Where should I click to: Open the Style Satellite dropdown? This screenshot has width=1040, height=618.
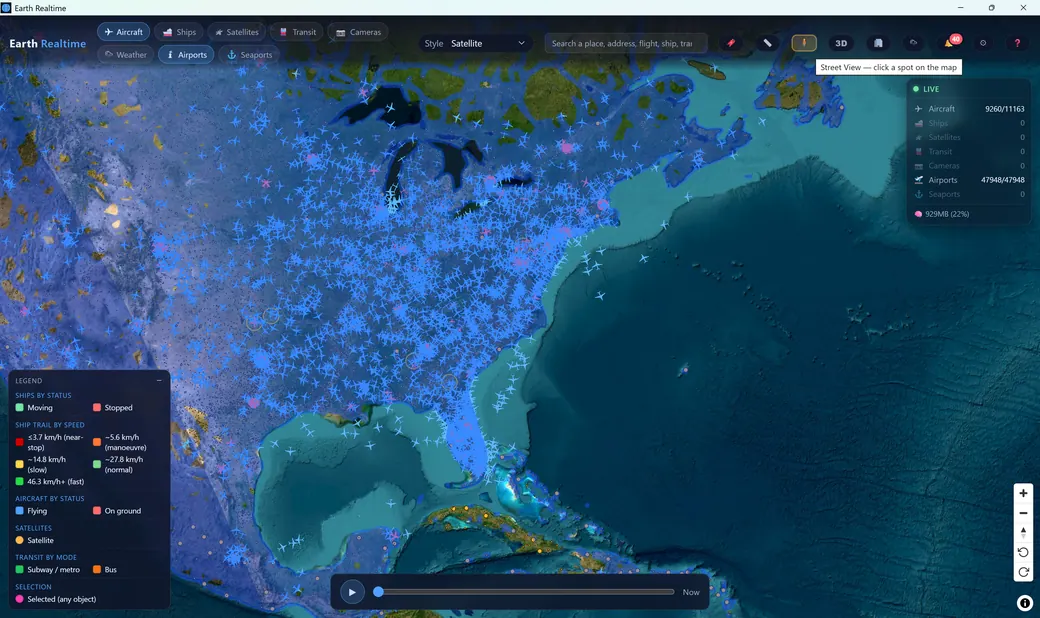tap(476, 43)
